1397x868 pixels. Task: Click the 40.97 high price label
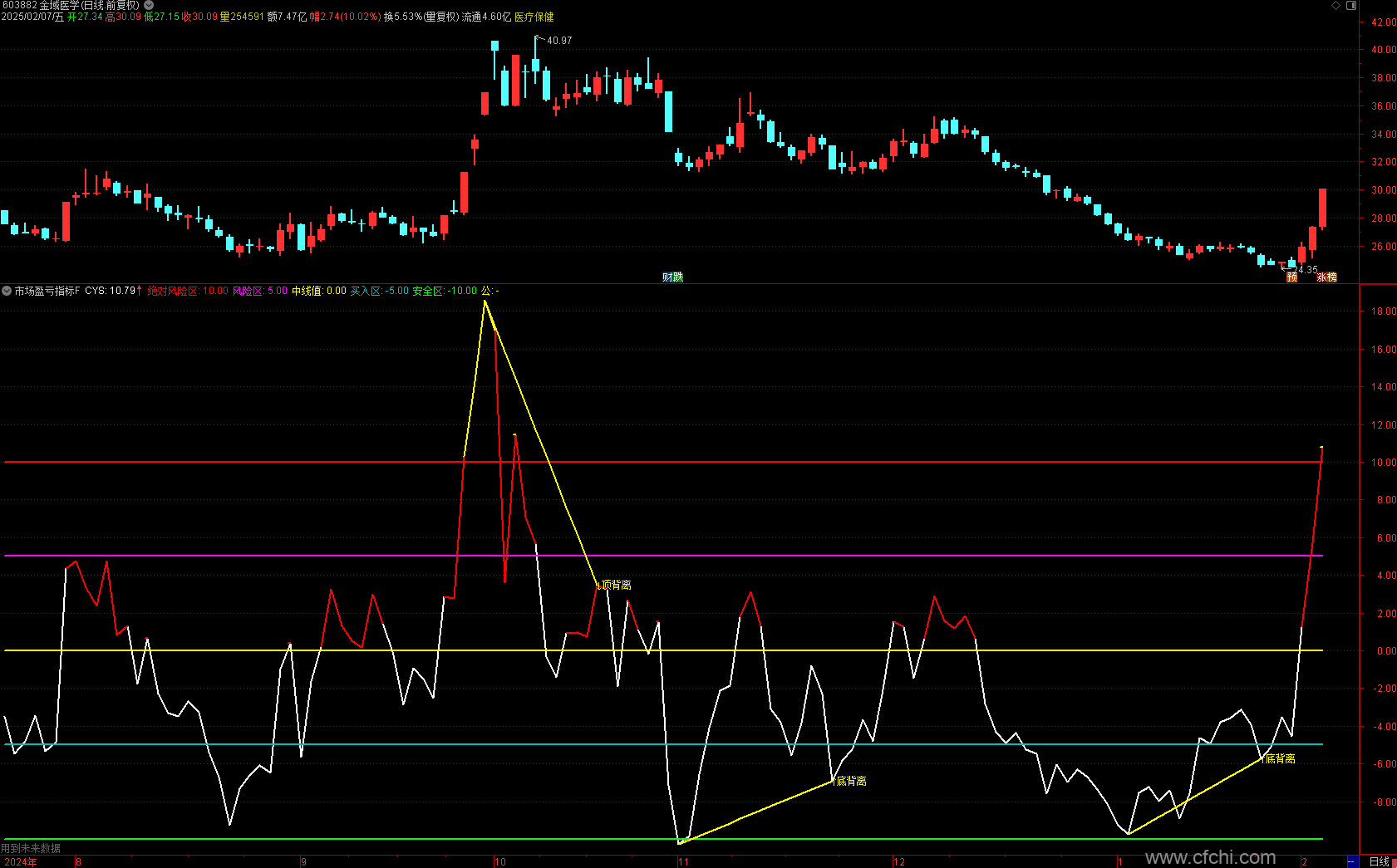[x=559, y=41]
